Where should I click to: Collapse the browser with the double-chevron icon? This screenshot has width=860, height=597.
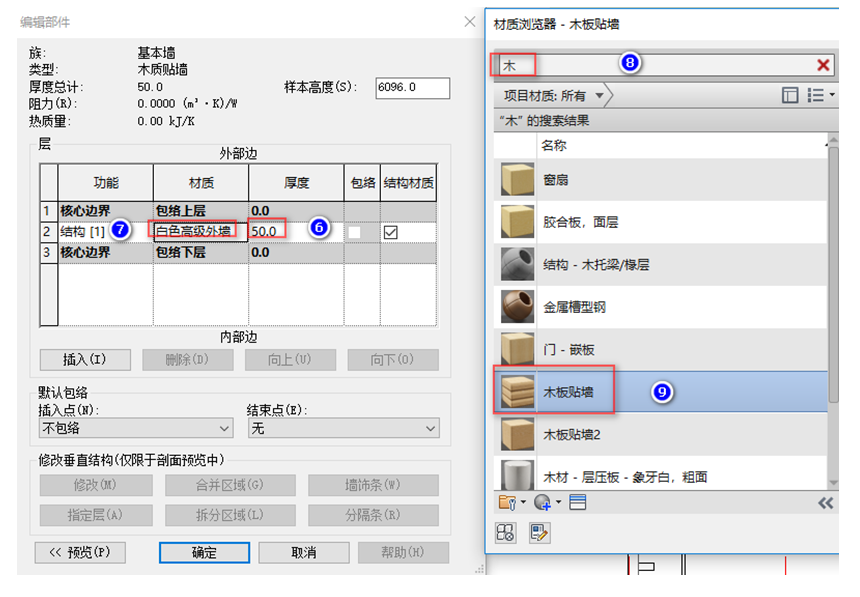[x=824, y=504]
